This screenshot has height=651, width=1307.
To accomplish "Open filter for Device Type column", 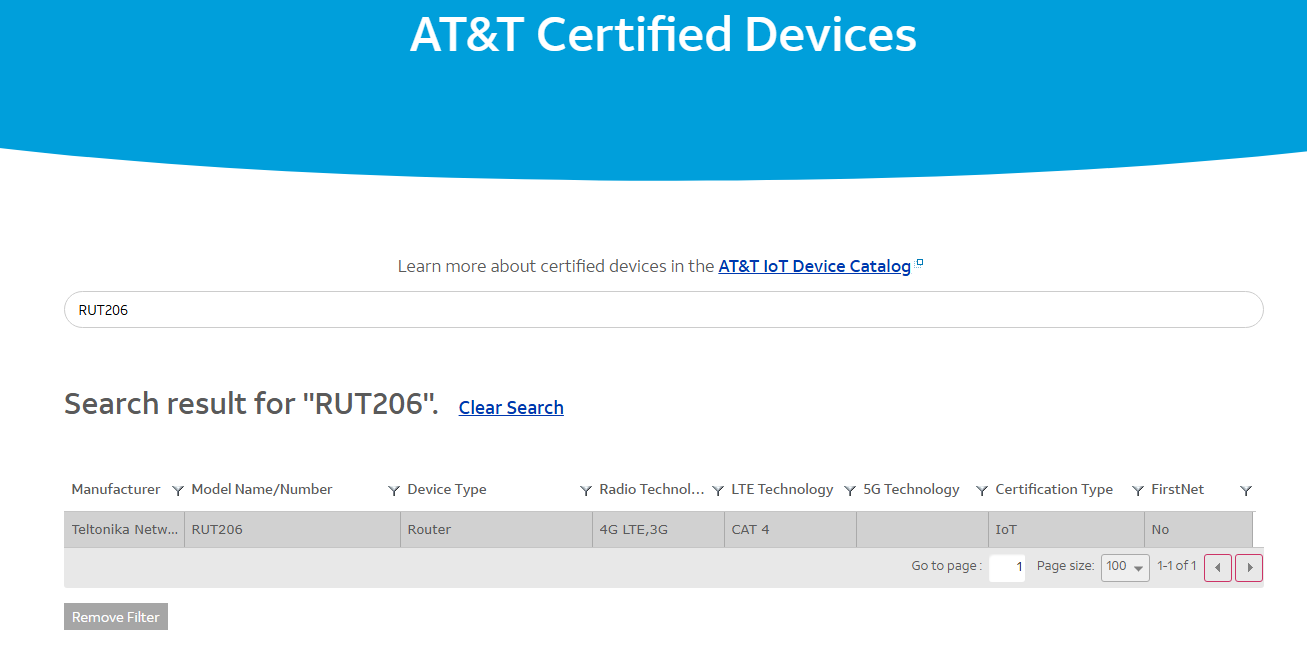I will point(586,491).
